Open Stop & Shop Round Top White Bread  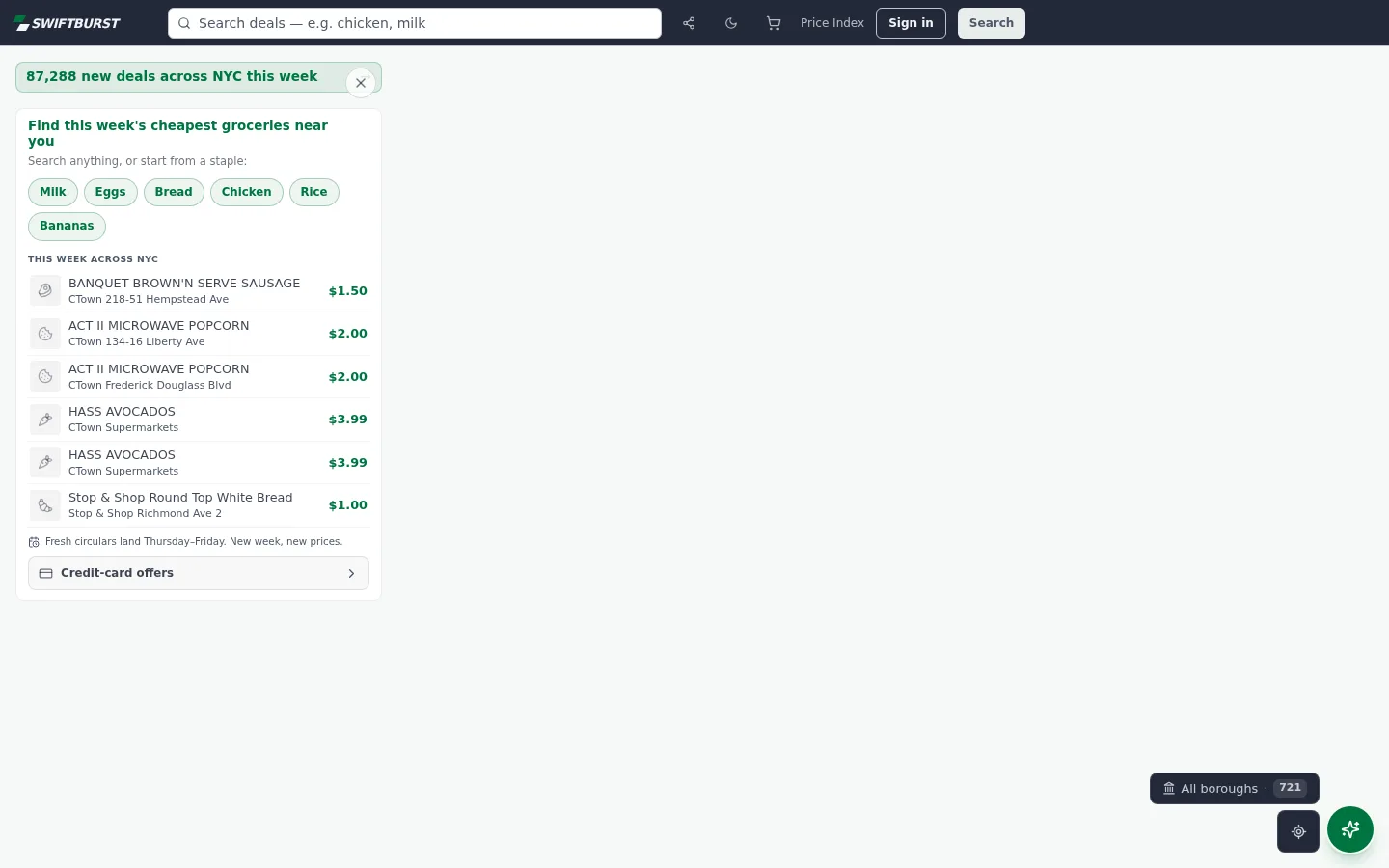pos(199,505)
